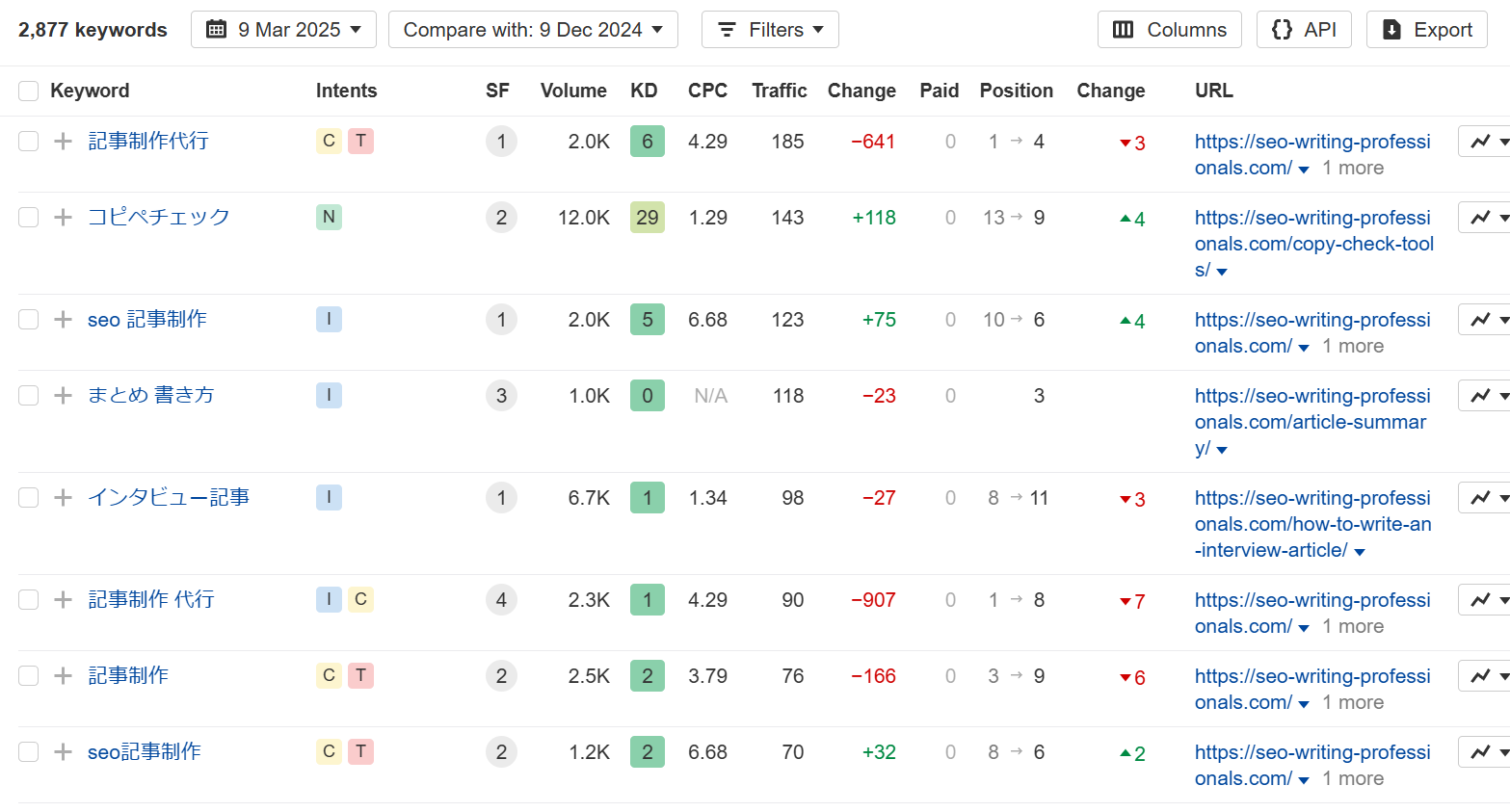
Task: Check the box for seo 記事制作 row
Action: point(29,320)
